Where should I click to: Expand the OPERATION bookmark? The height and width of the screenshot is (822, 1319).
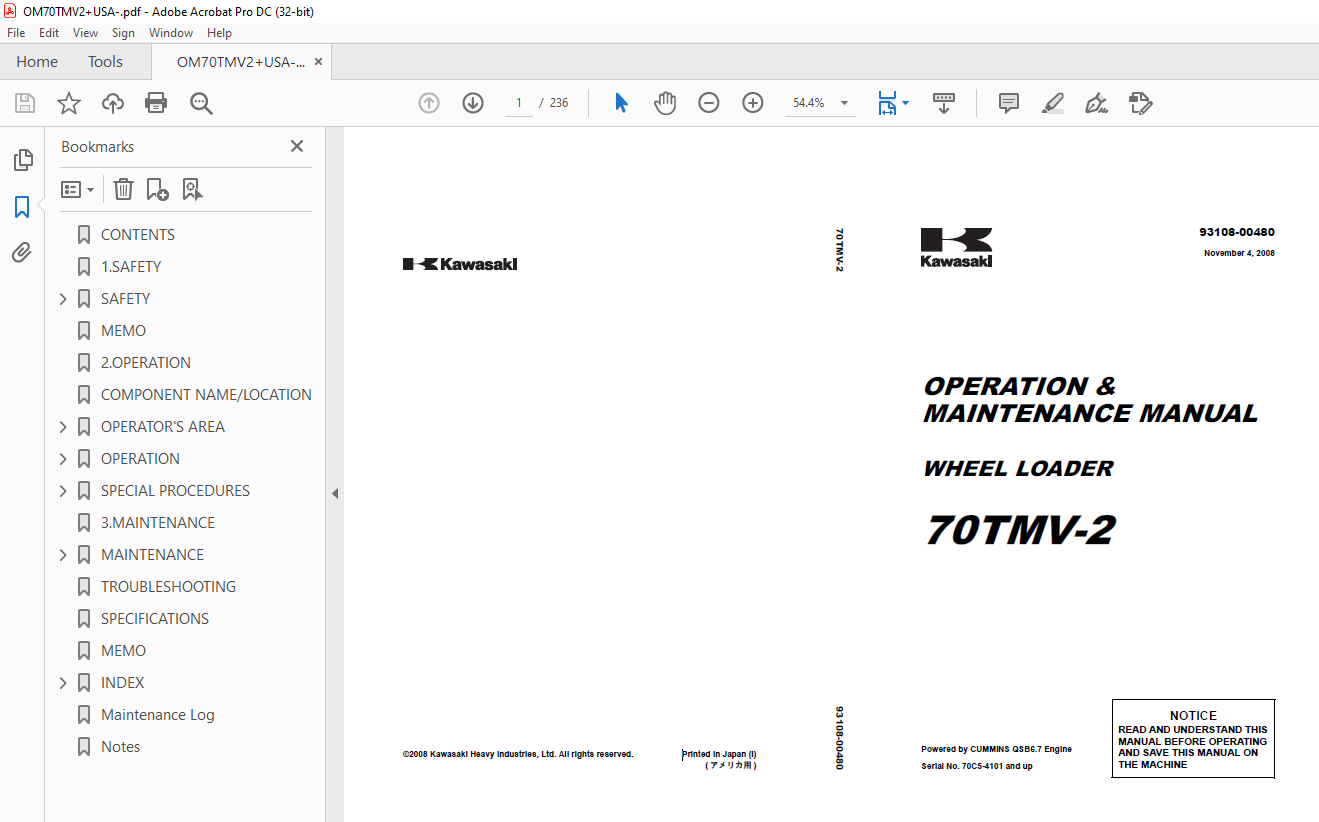click(63, 459)
